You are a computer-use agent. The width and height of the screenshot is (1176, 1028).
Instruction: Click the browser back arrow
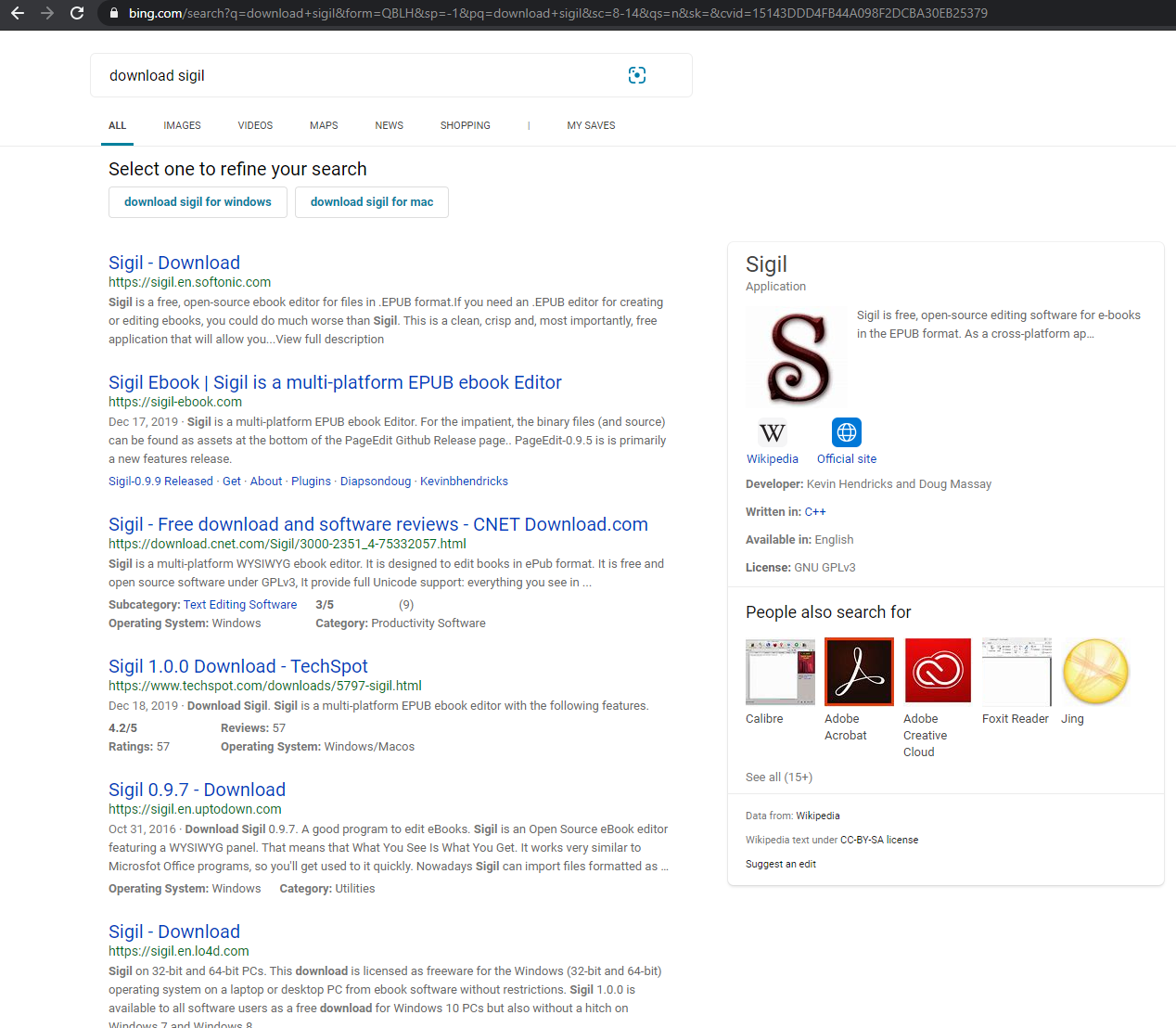17,13
